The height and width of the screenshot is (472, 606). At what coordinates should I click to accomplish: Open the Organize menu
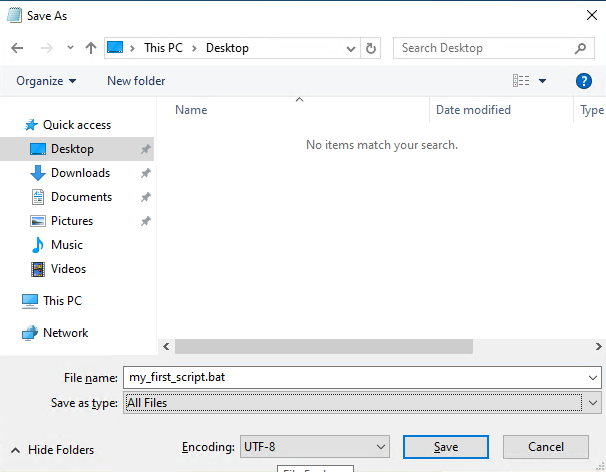click(46, 81)
